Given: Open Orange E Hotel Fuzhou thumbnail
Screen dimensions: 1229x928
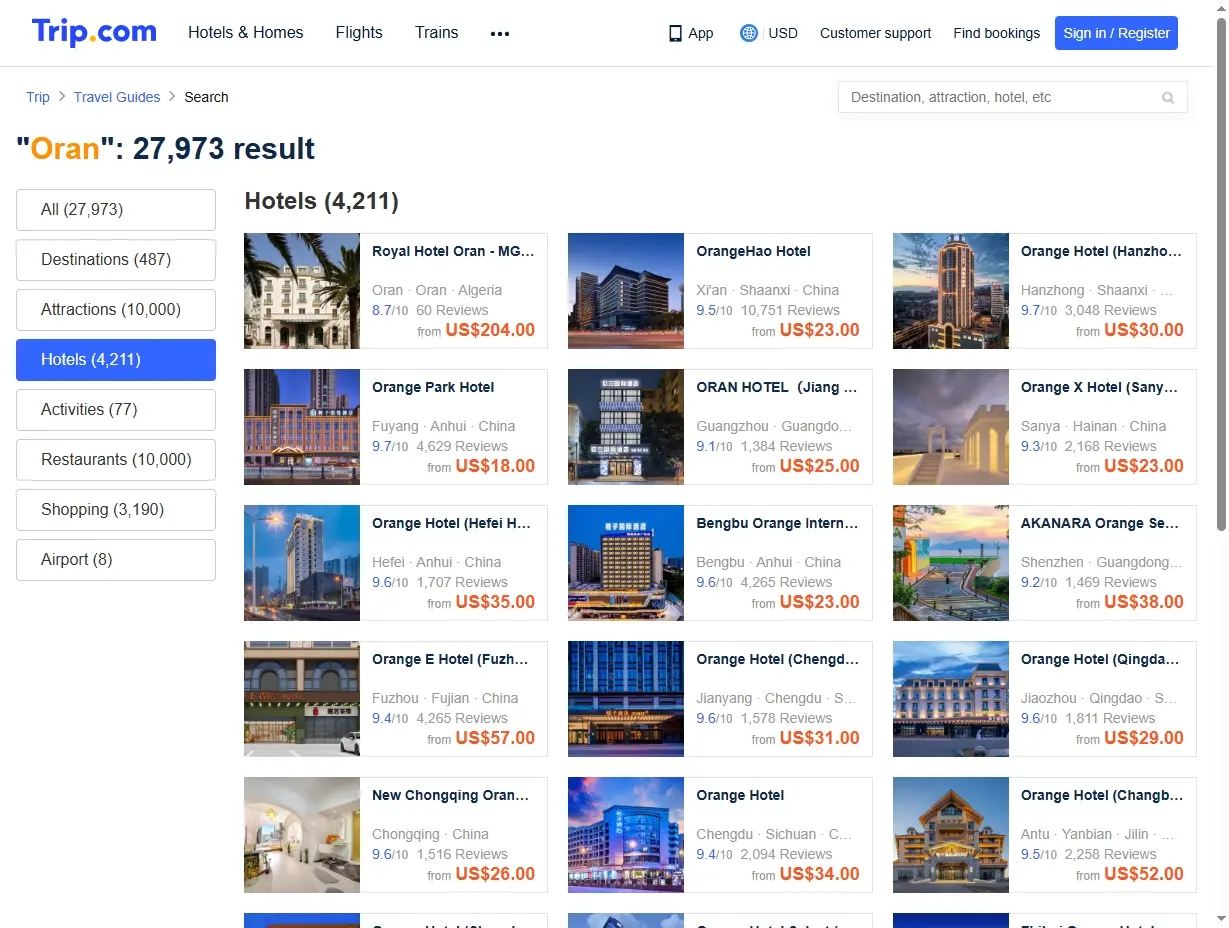Looking at the screenshot, I should (x=302, y=699).
